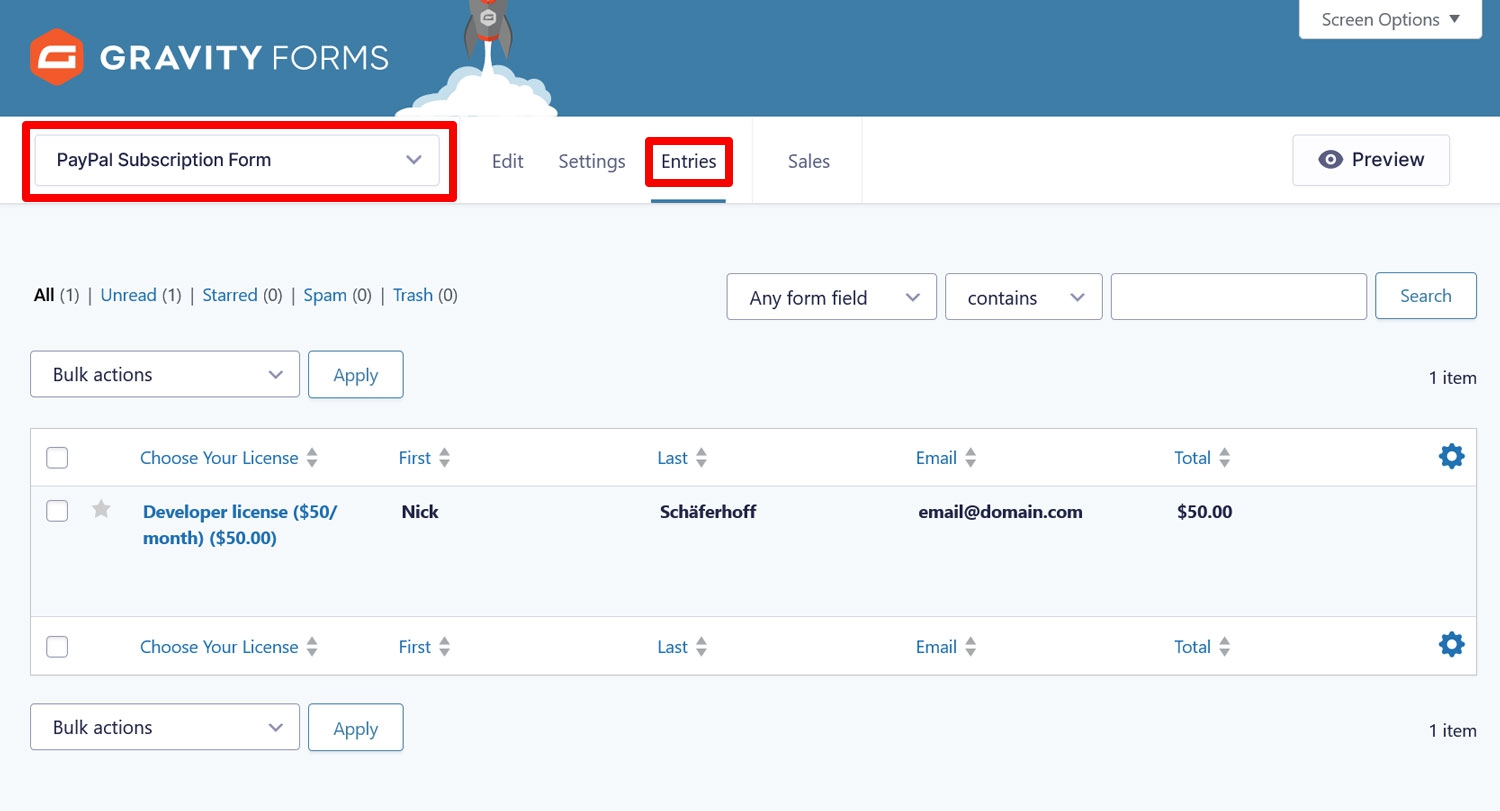1500x811 pixels.
Task: Sort by Total column header arrows
Action: (x=1224, y=458)
